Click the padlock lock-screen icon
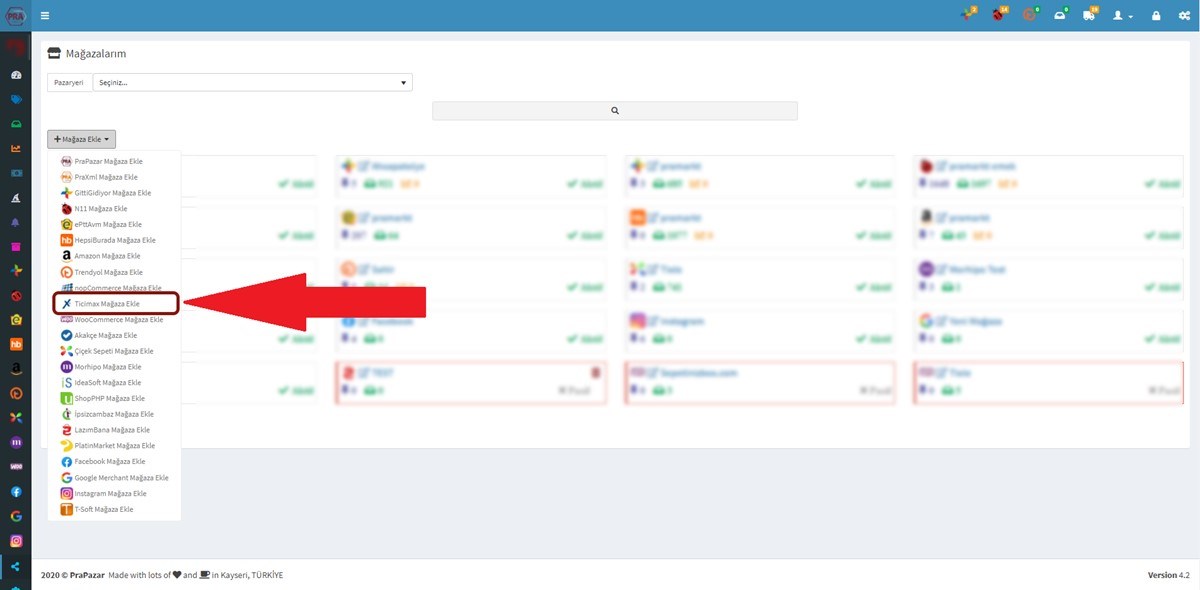Viewport: 1200px width, 590px height. click(x=1156, y=16)
